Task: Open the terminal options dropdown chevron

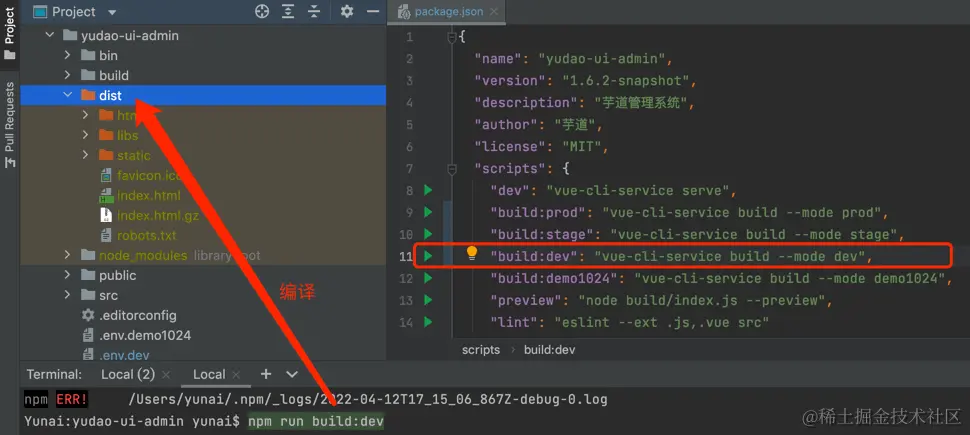Action: [x=292, y=374]
